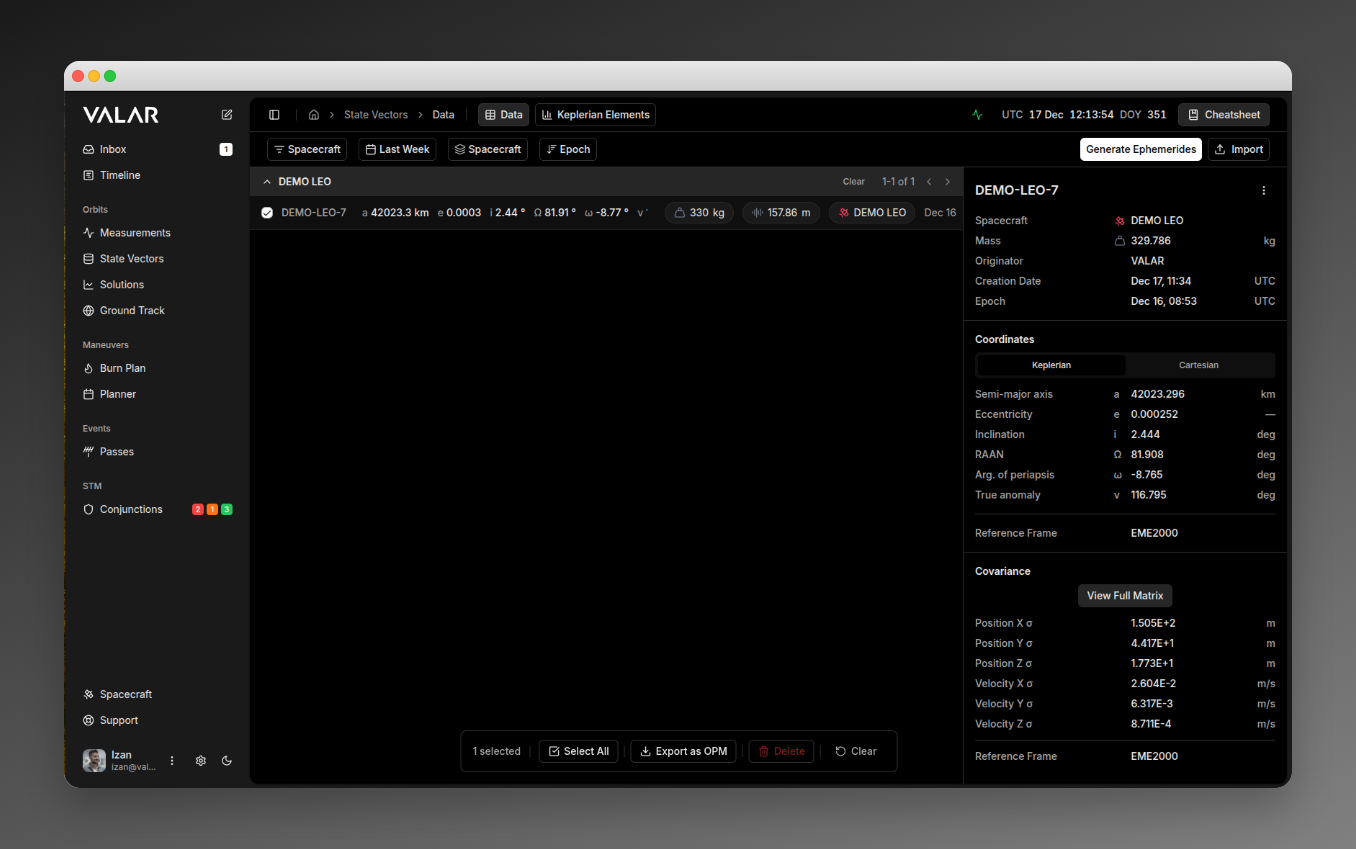
Task: Click the green activity status icon
Action: click(977, 115)
